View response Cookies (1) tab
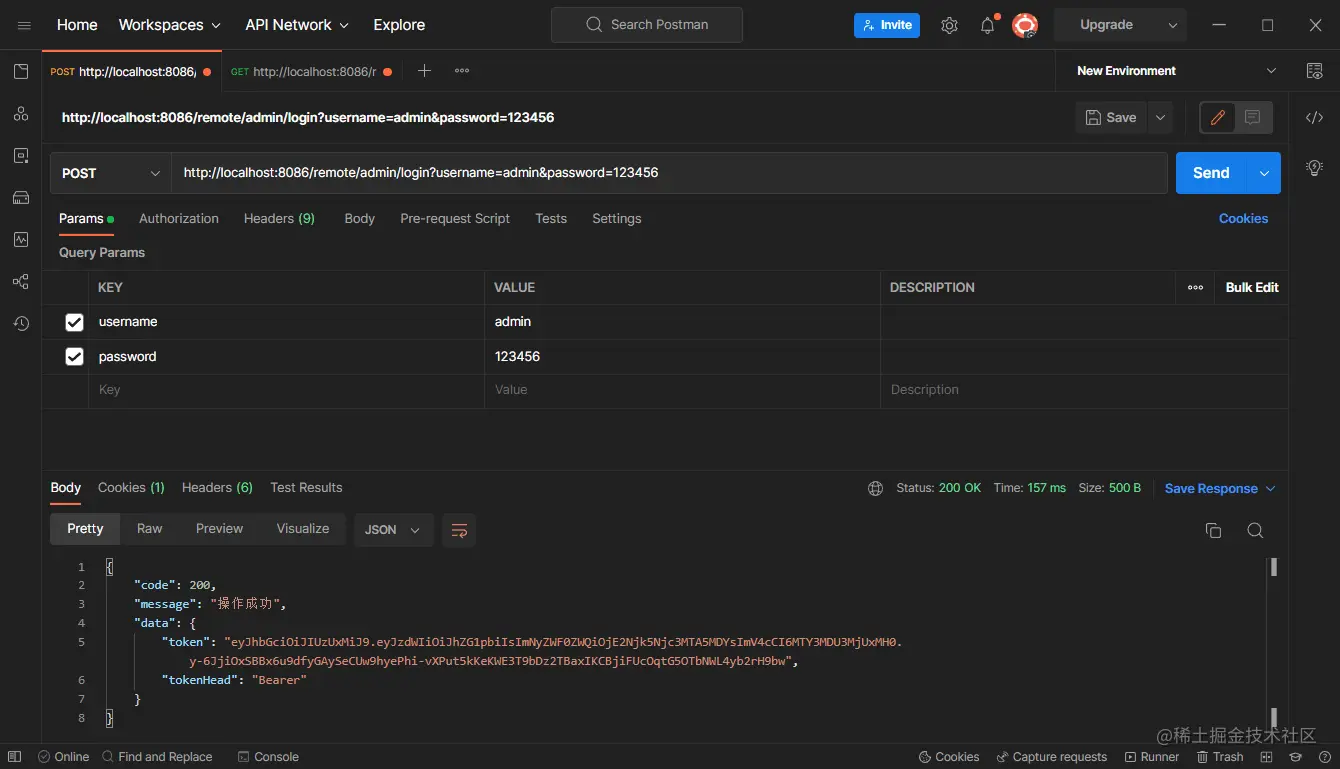Image resolution: width=1340 pixels, height=769 pixels. (x=131, y=487)
